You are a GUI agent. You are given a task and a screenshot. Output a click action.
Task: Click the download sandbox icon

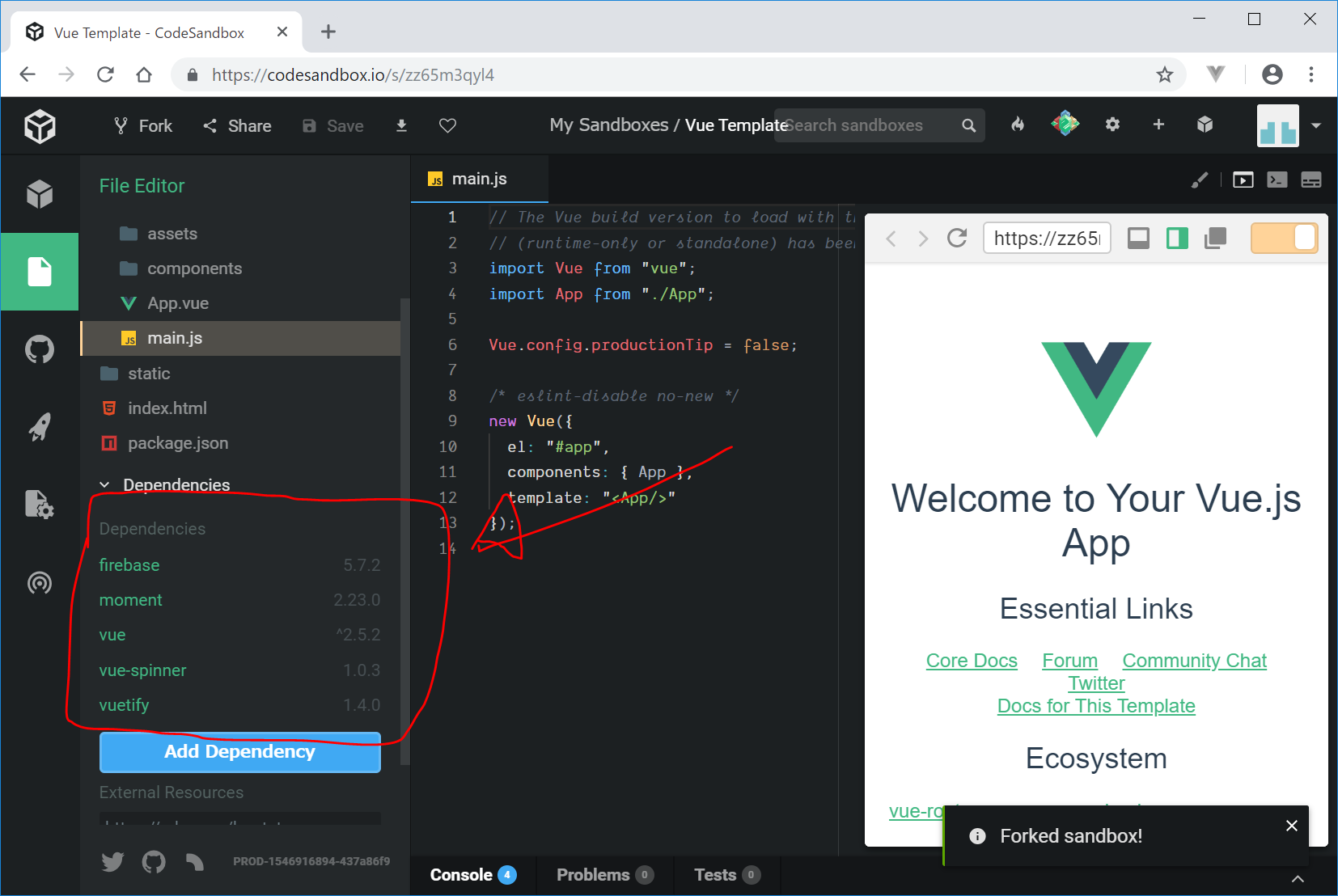(x=401, y=125)
